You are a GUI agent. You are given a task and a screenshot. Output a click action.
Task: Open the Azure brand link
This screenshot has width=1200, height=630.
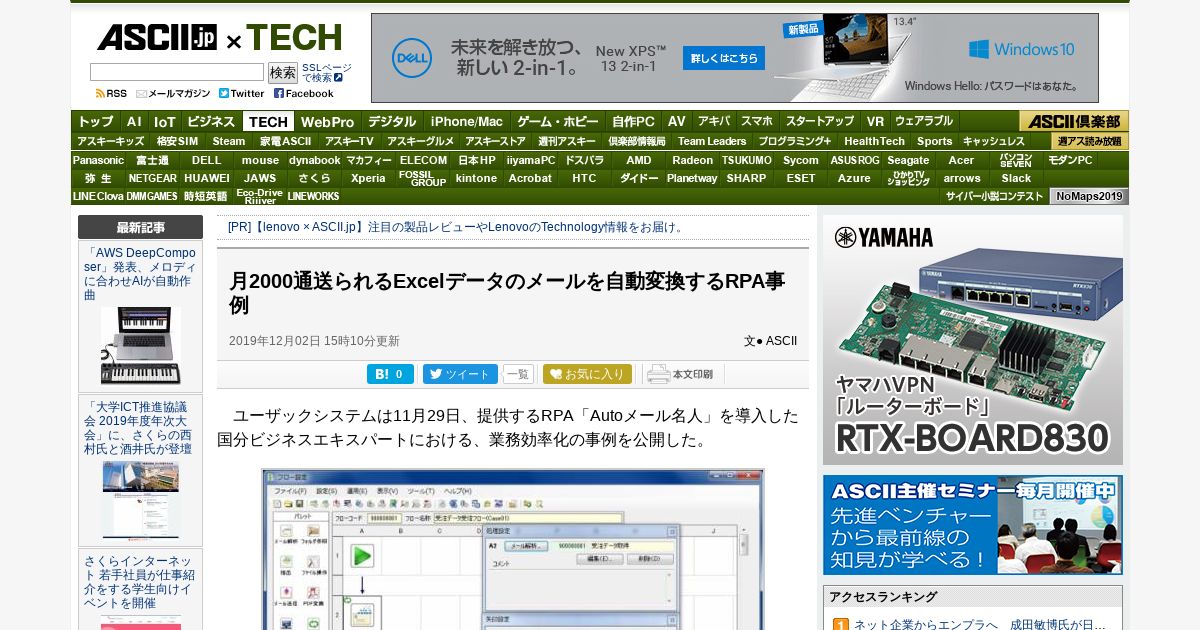(854, 178)
